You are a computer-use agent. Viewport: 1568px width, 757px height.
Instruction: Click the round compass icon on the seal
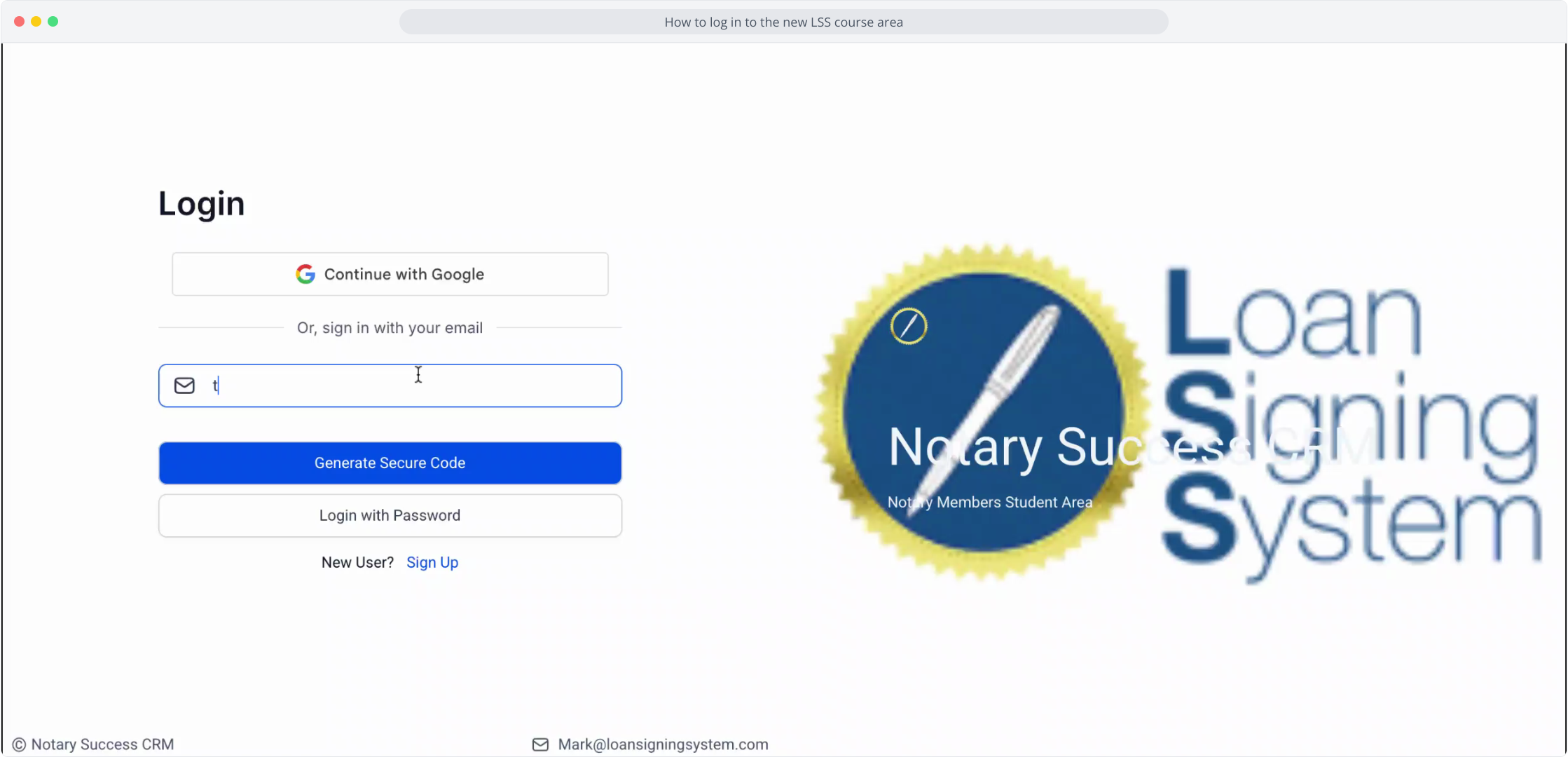click(909, 326)
